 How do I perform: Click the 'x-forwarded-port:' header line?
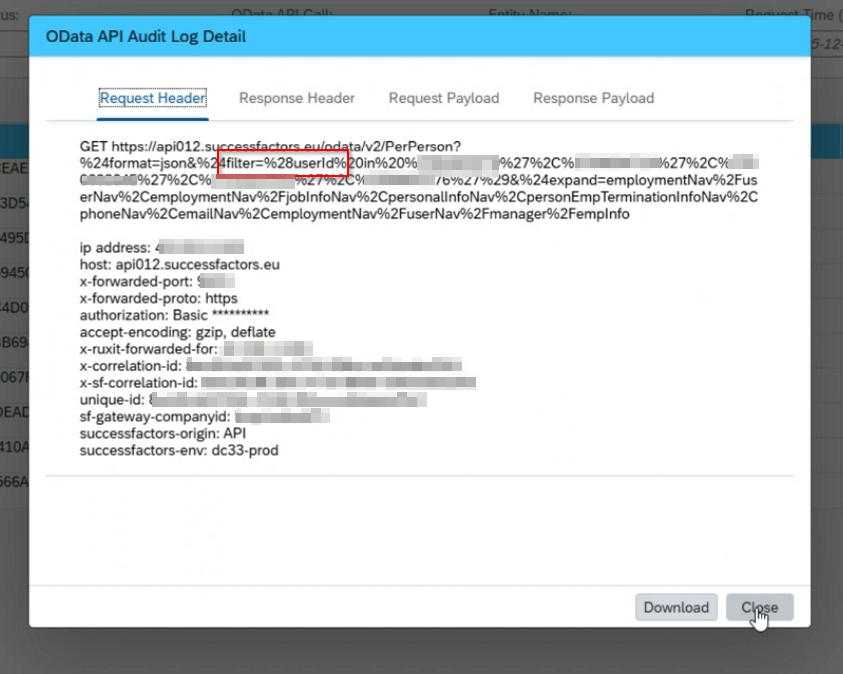157,281
